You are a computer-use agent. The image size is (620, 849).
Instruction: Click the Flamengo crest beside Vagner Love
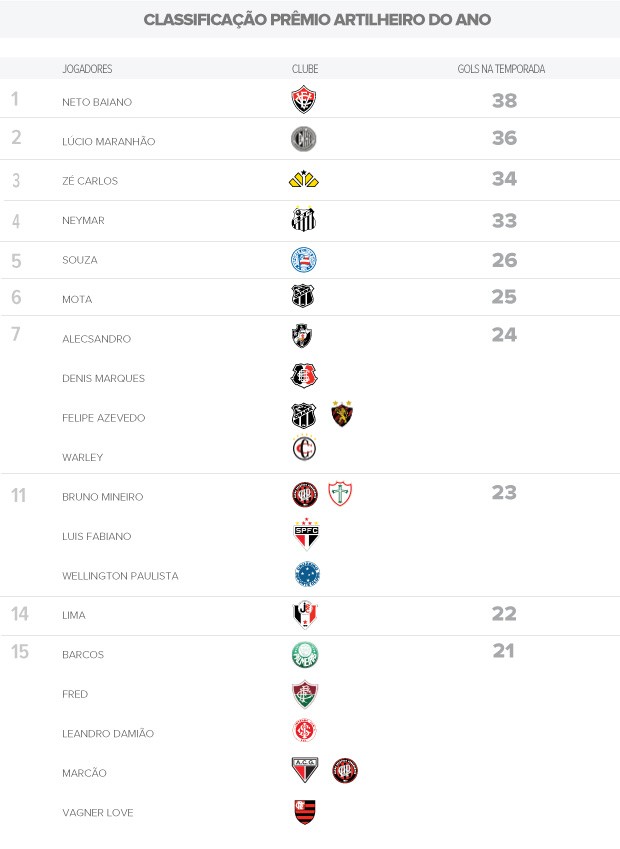click(305, 812)
